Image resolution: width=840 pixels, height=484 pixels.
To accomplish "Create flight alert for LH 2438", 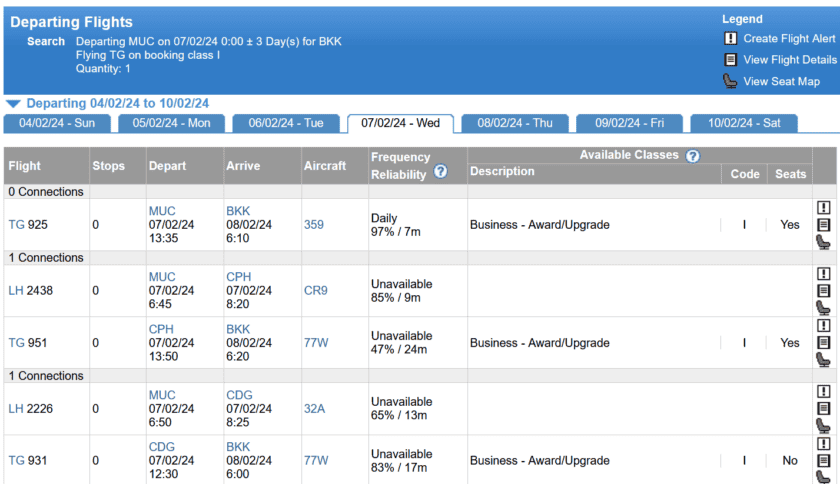I will pos(824,274).
